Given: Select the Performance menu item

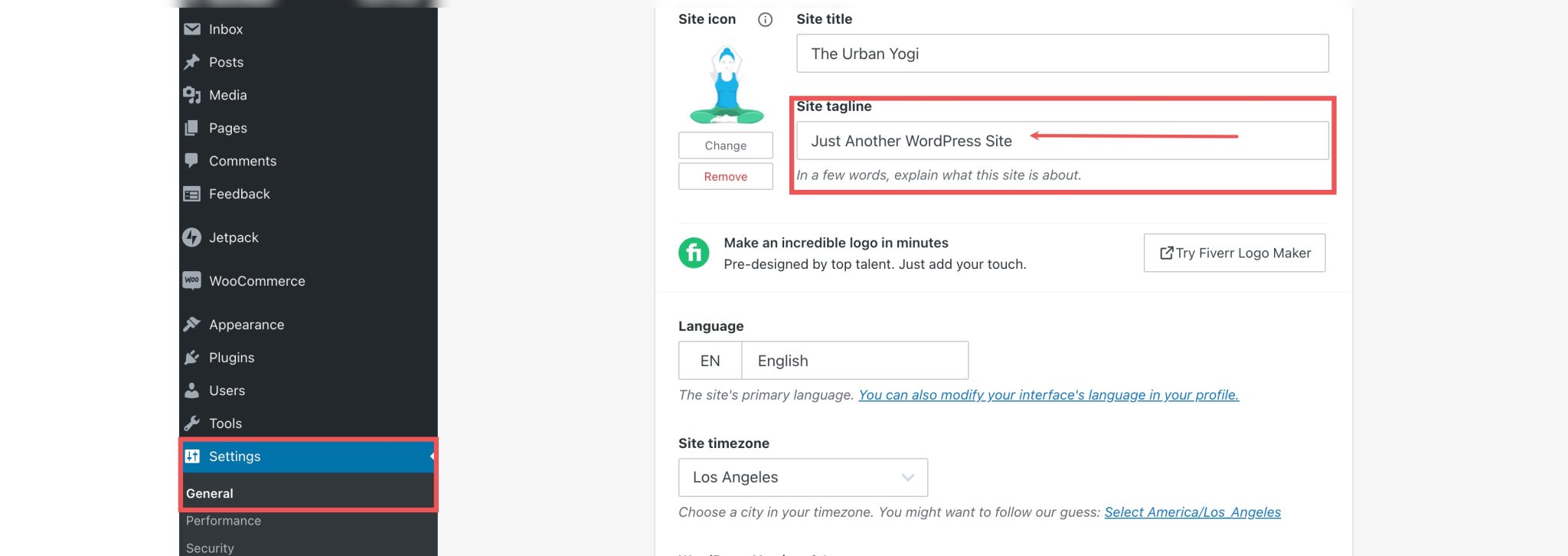Looking at the screenshot, I should click(x=224, y=521).
